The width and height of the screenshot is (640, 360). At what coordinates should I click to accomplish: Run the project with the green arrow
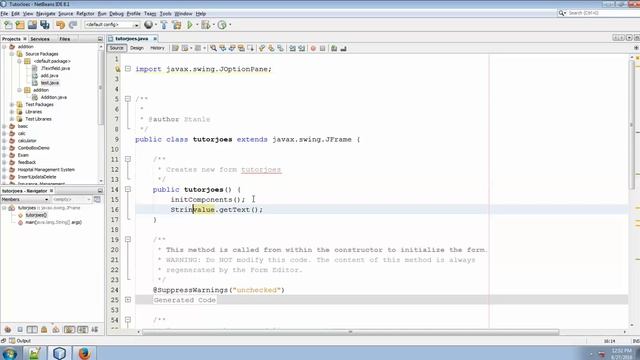[x=190, y=25]
